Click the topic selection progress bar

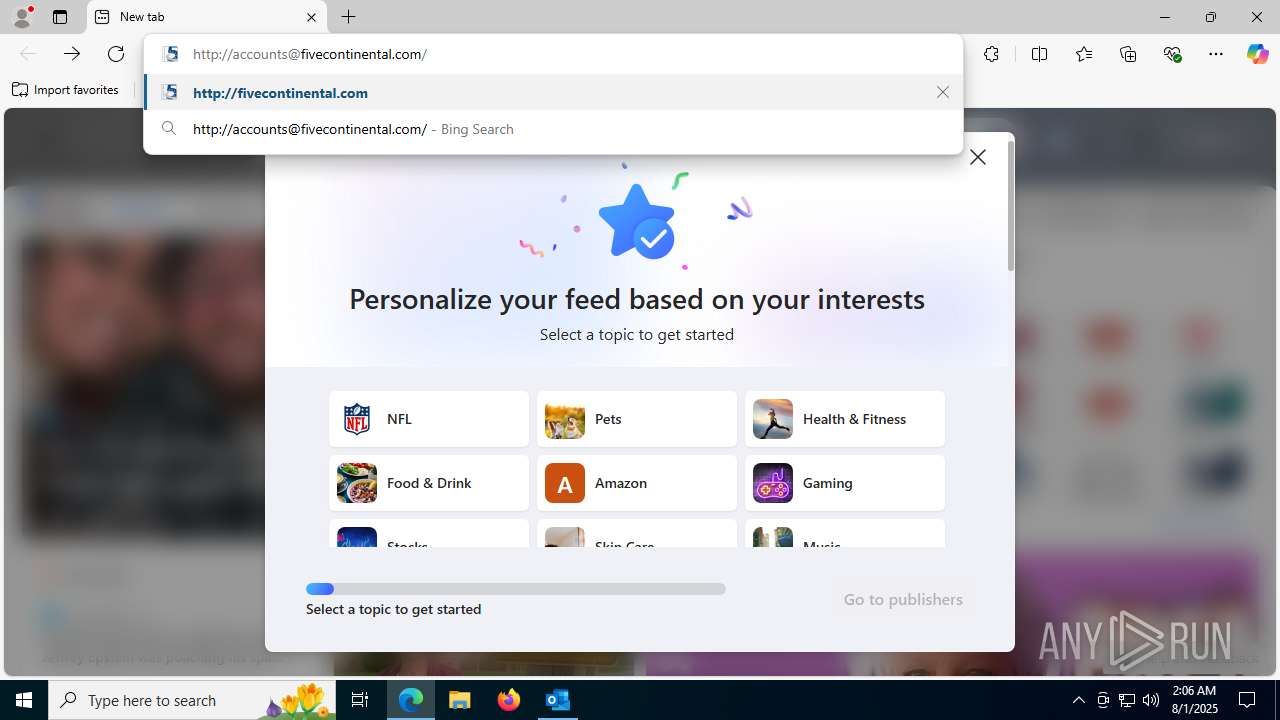click(x=516, y=589)
